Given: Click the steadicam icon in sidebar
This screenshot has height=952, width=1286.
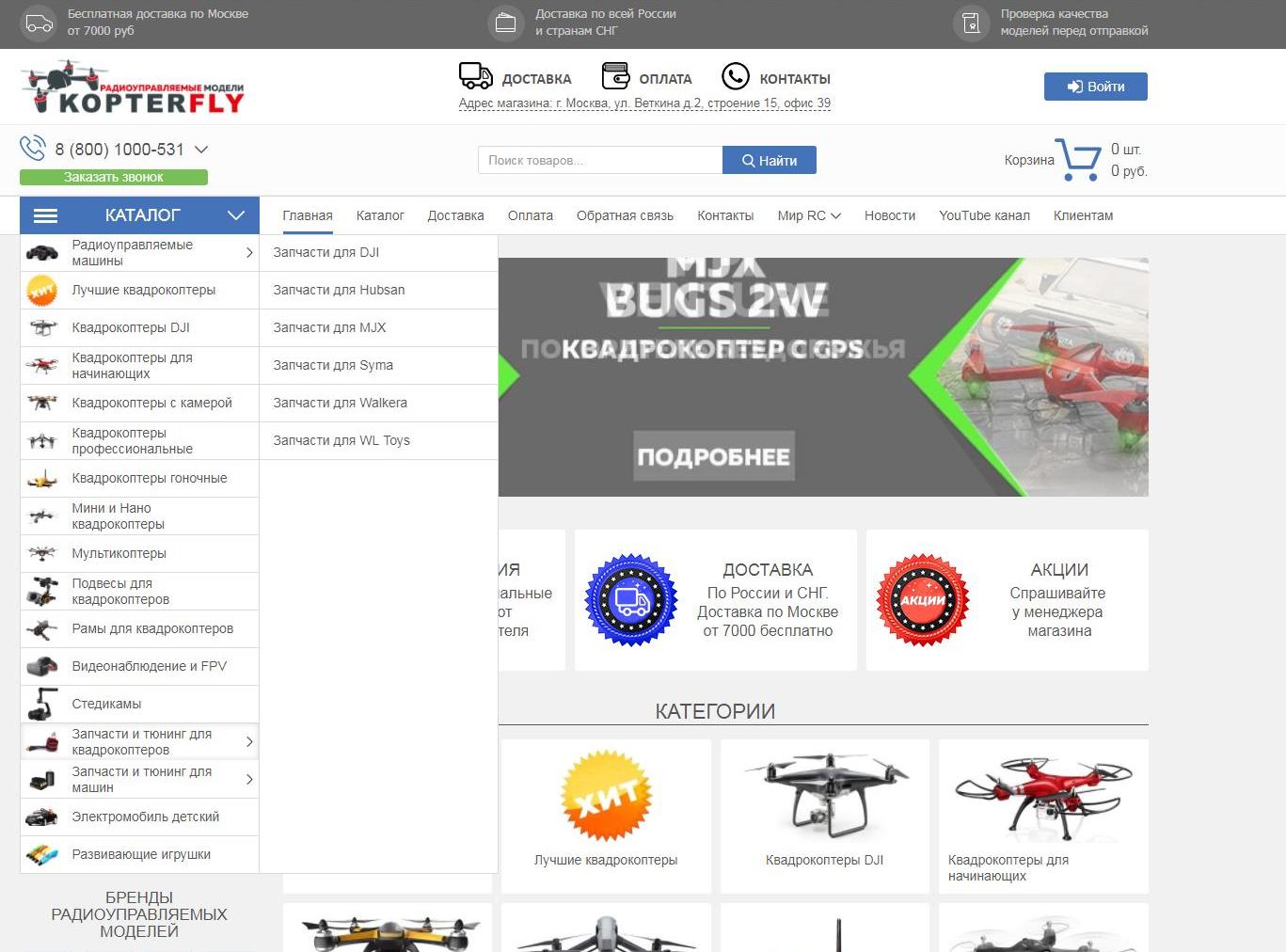Looking at the screenshot, I should pyautogui.click(x=42, y=705).
